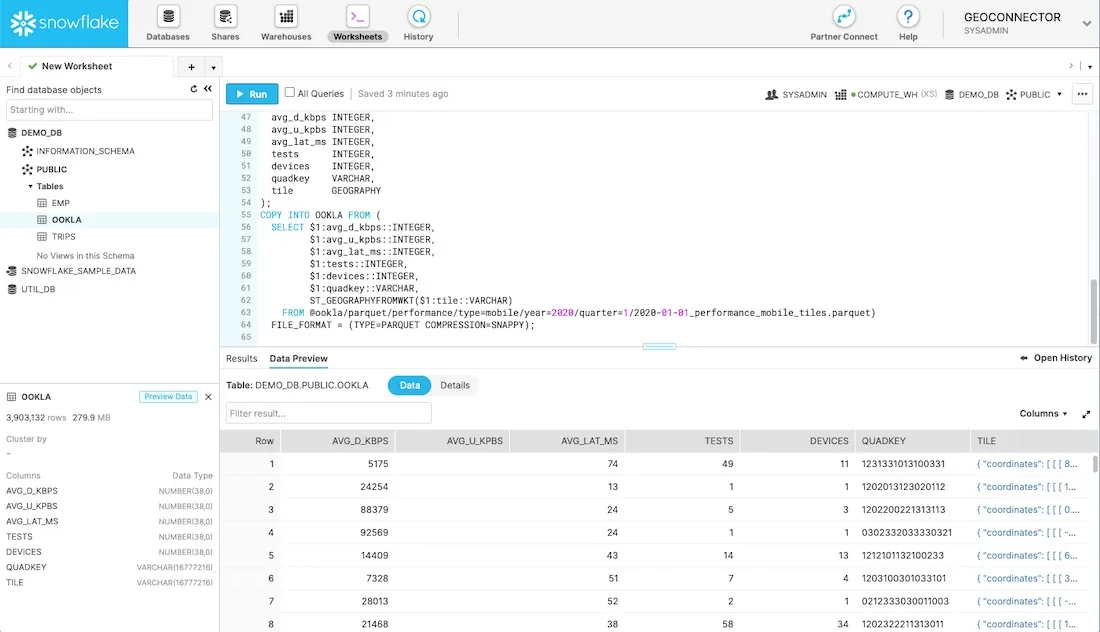Image resolution: width=1100 pixels, height=632 pixels.
Task: Open Partner Connect
Action: (x=843, y=22)
